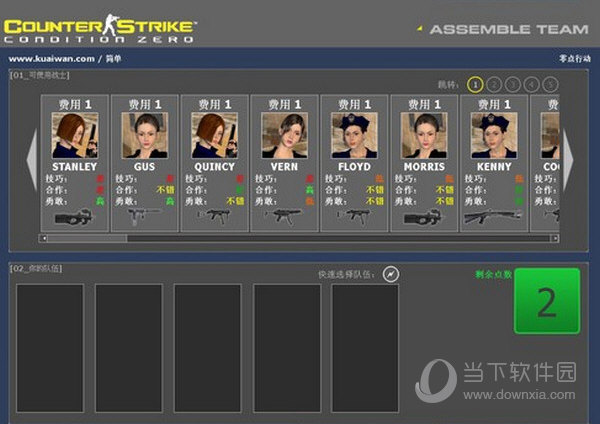
Task: Click the horizontal scrollbar thumb
Action: pyautogui.click(x=87, y=238)
